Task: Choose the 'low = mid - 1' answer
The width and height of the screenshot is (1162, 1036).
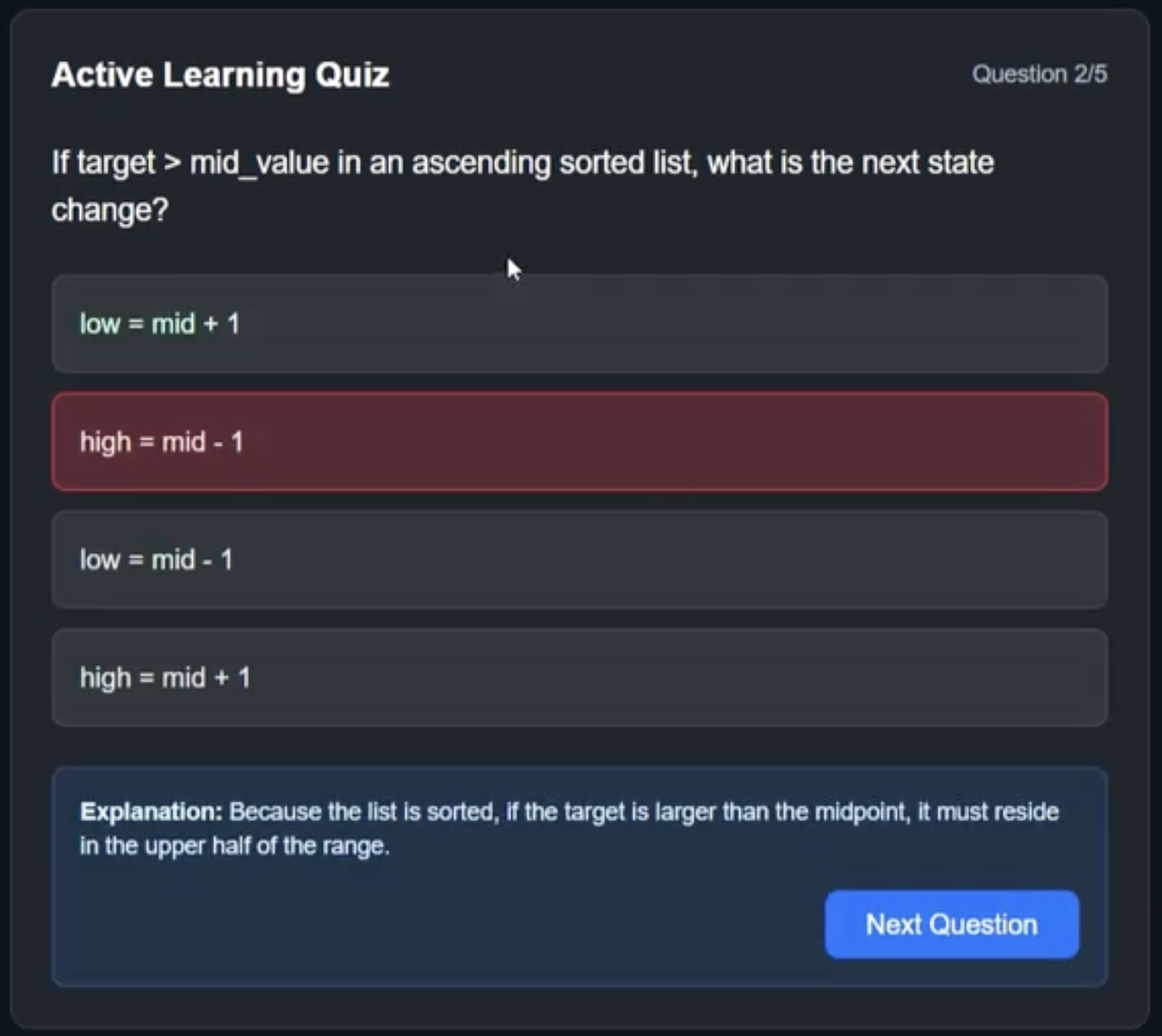Action: tap(579, 560)
